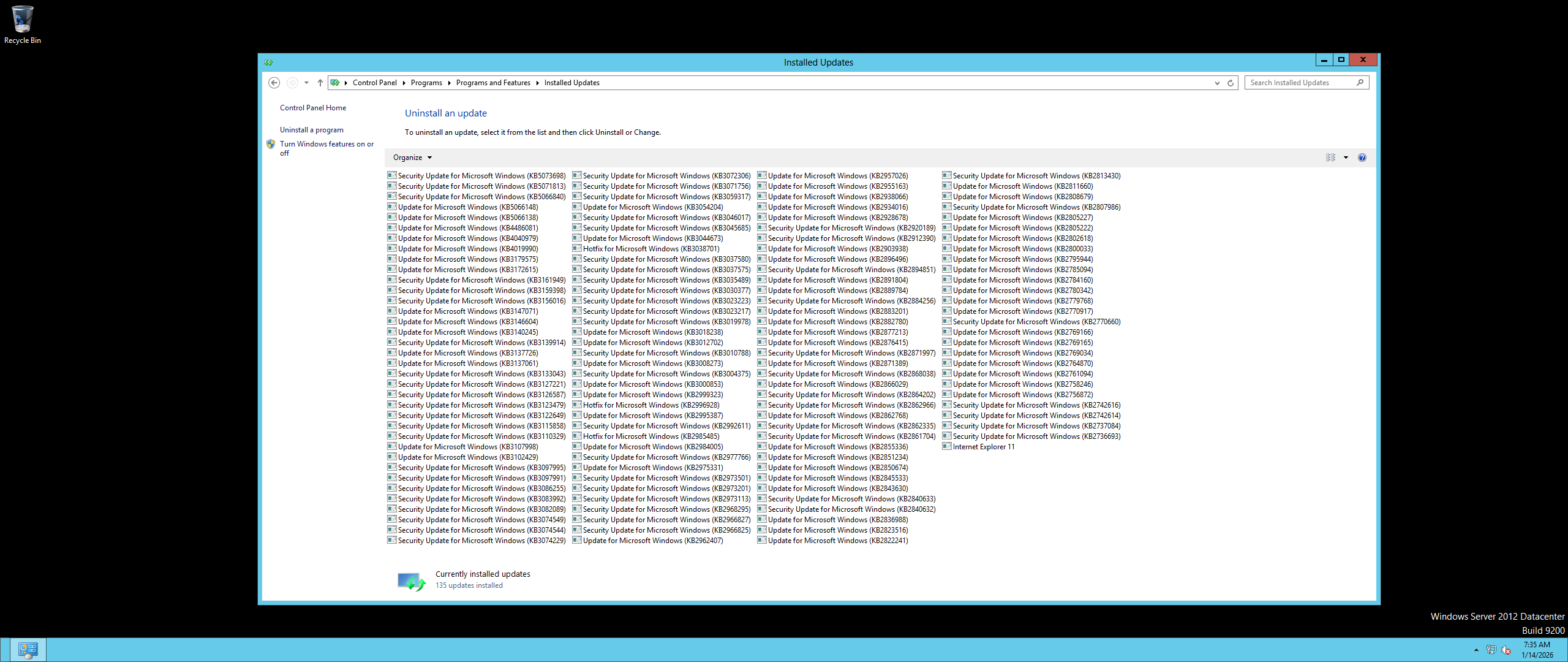Open the Help question mark icon
1568x662 pixels.
coord(1362,158)
